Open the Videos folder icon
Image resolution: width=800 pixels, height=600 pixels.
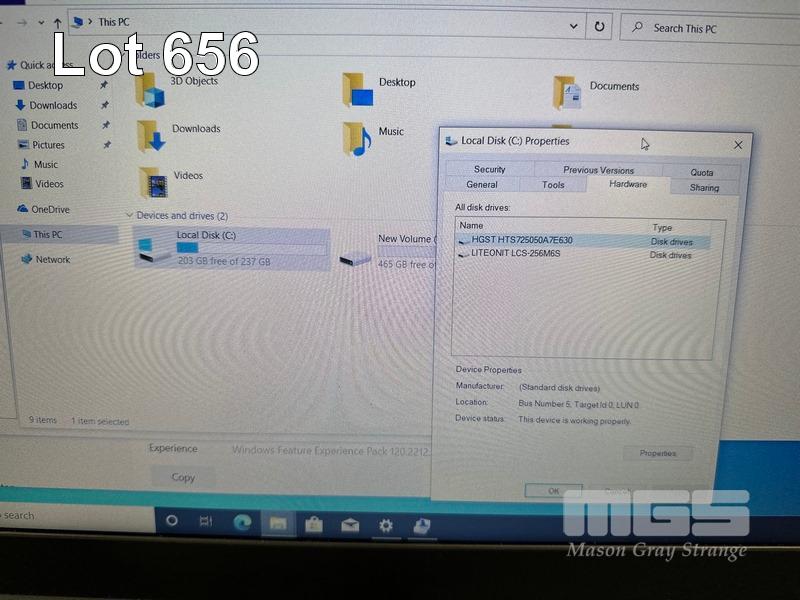[152, 181]
